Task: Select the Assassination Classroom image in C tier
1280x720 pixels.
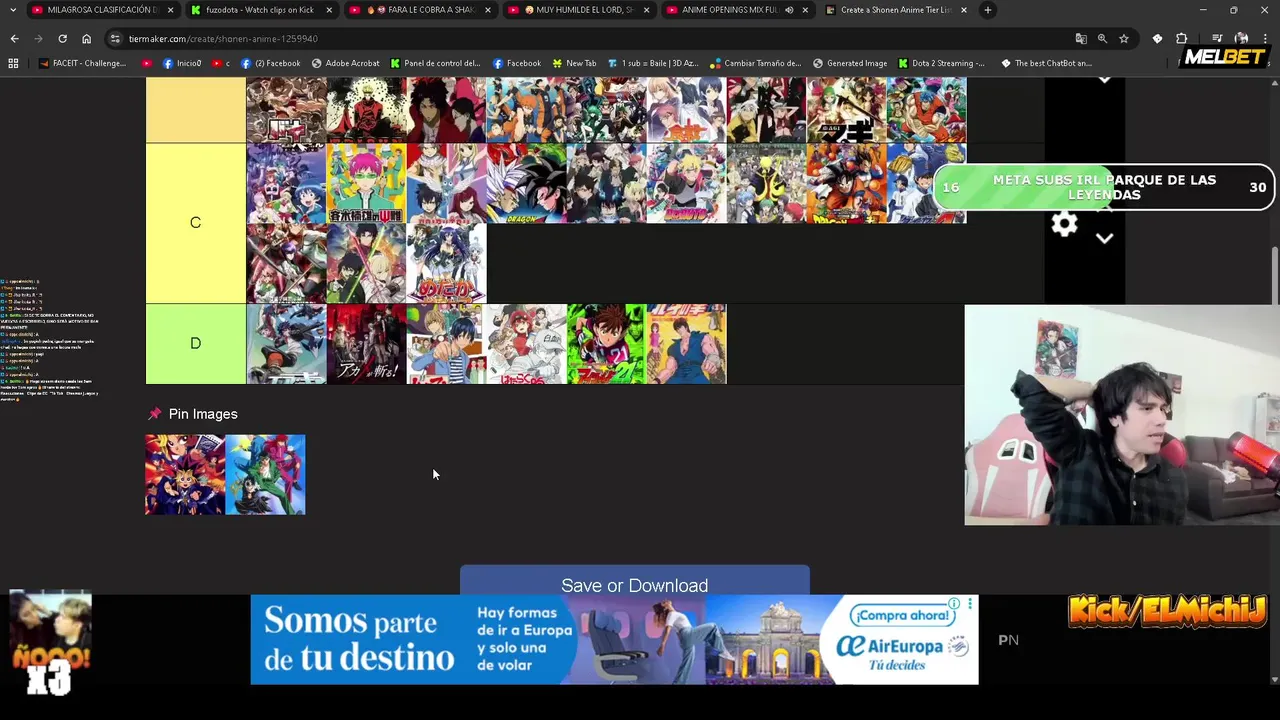Action: [x=766, y=183]
